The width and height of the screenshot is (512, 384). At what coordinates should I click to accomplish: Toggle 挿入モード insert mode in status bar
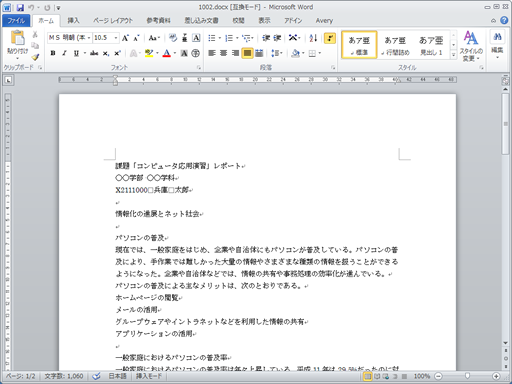click(149, 376)
